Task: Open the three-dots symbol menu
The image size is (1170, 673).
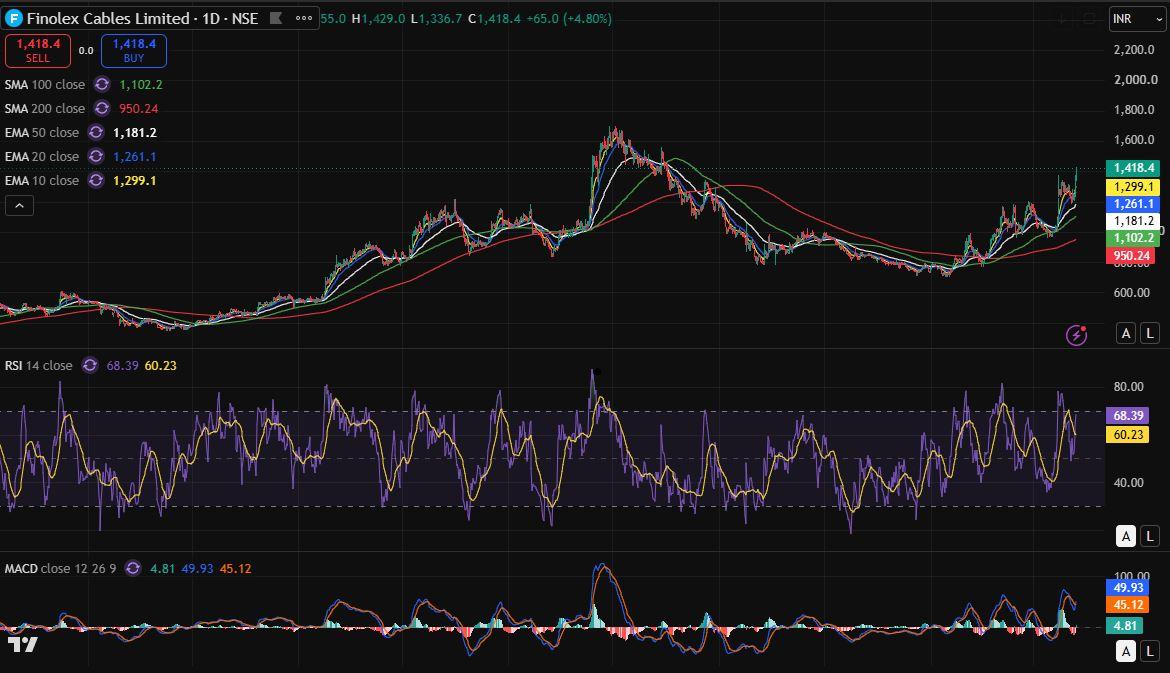Action: click(304, 18)
